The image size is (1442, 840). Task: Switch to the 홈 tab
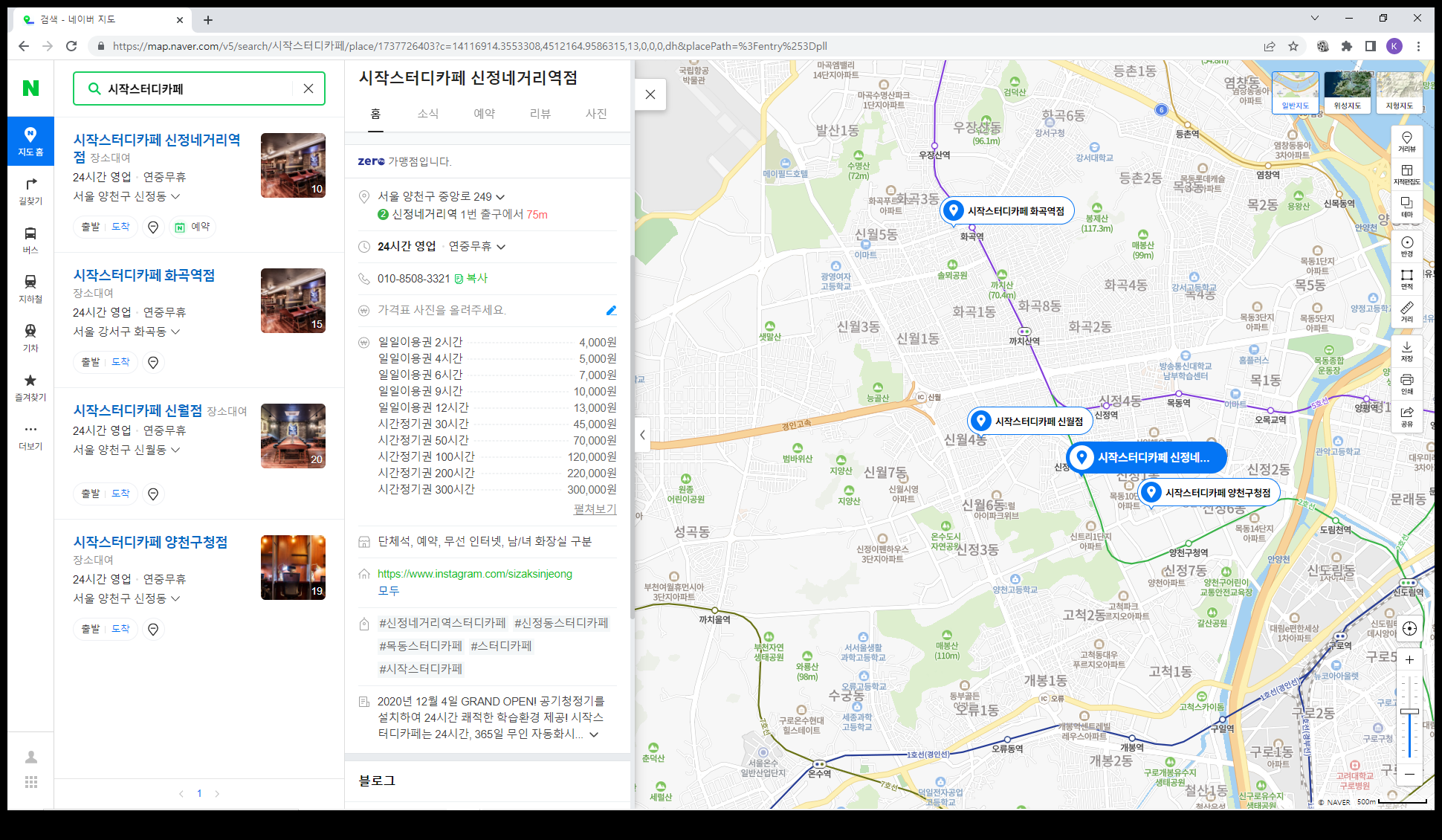[x=375, y=114]
